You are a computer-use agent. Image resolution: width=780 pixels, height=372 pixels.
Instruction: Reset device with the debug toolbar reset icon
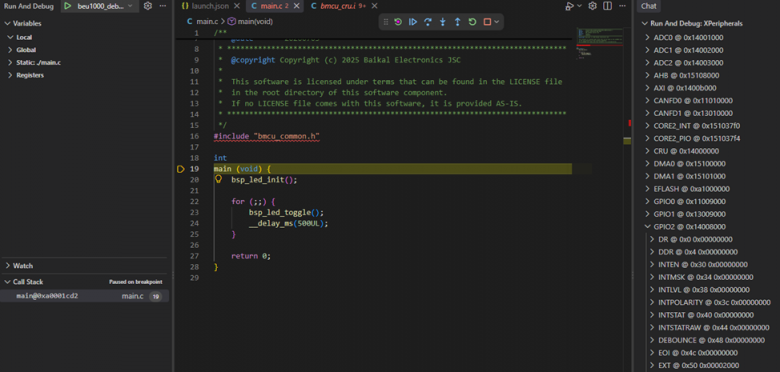398,22
